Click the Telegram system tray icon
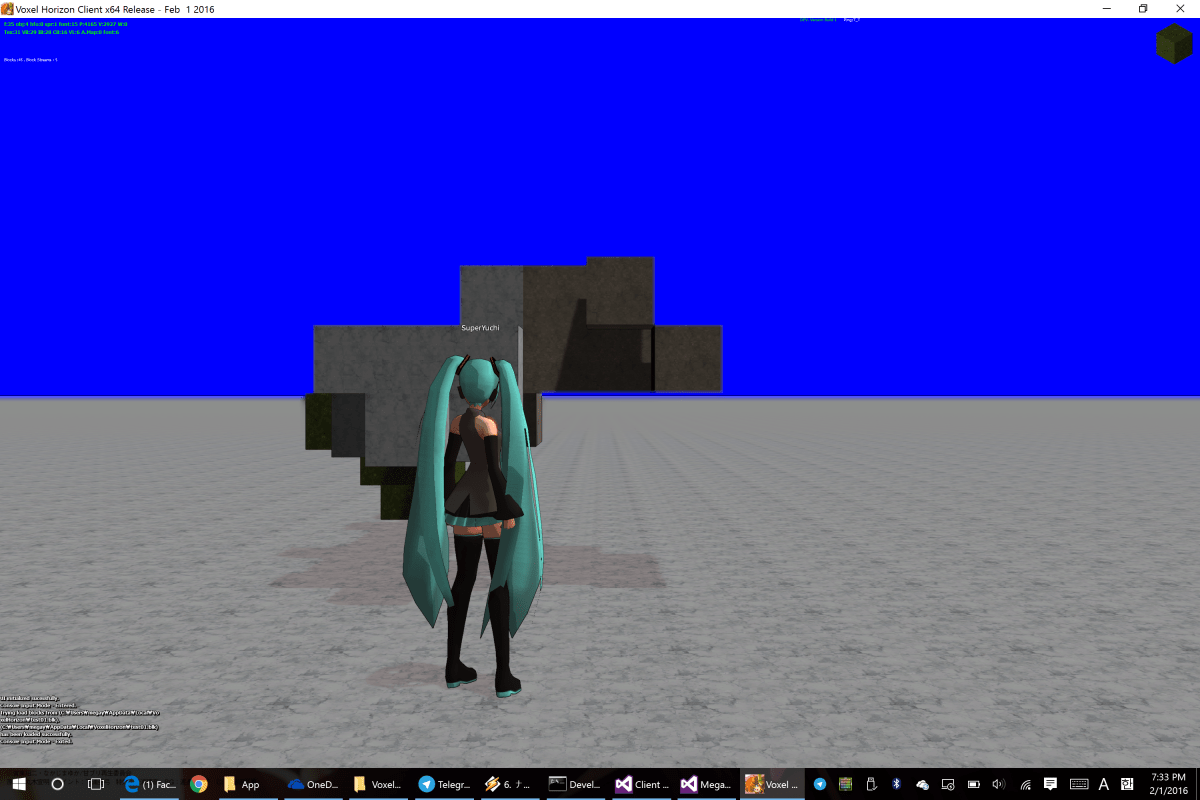Viewport: 1200px width, 800px height. tap(820, 784)
